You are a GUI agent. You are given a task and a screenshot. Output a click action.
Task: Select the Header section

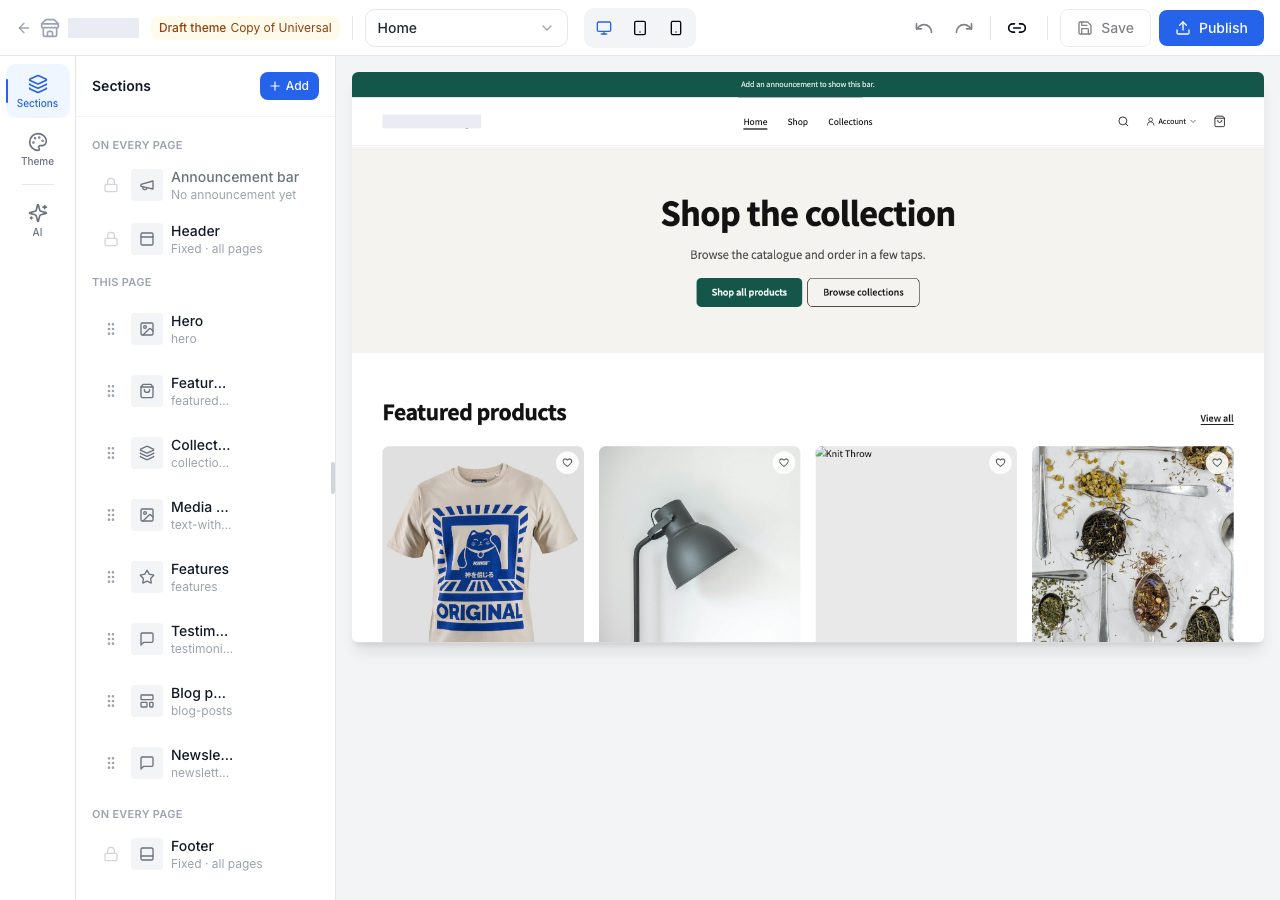[x=205, y=239]
